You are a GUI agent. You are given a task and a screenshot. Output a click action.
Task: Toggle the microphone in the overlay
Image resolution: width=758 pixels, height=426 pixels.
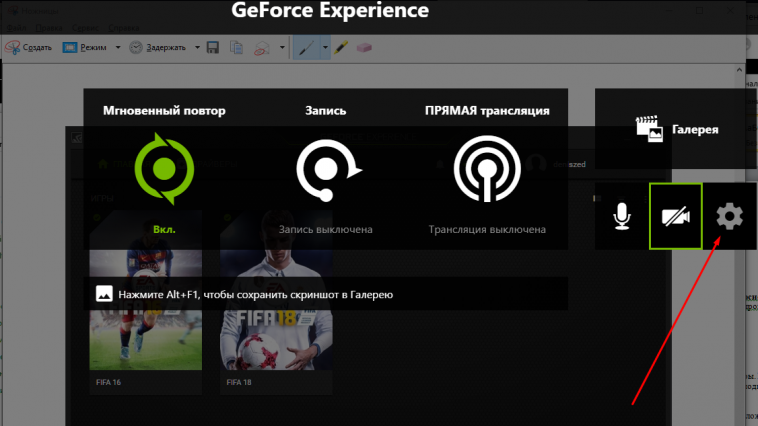tap(622, 216)
